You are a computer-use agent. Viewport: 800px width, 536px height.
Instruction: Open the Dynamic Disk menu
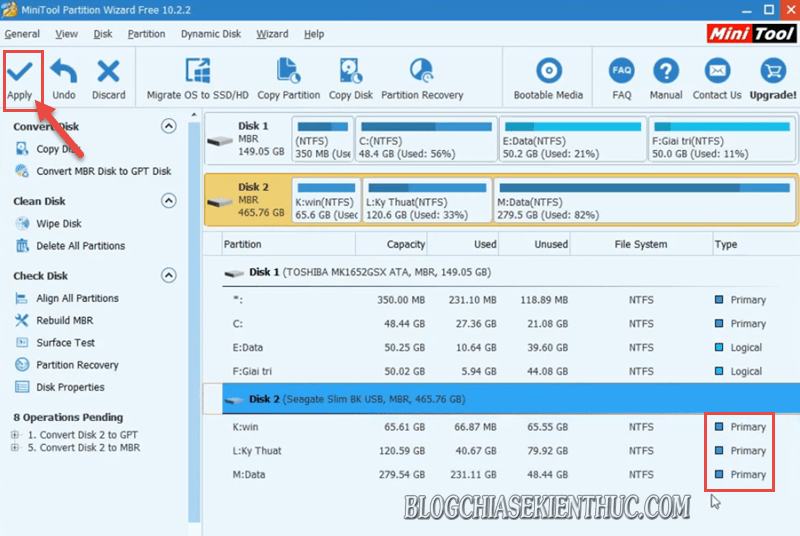(211, 34)
